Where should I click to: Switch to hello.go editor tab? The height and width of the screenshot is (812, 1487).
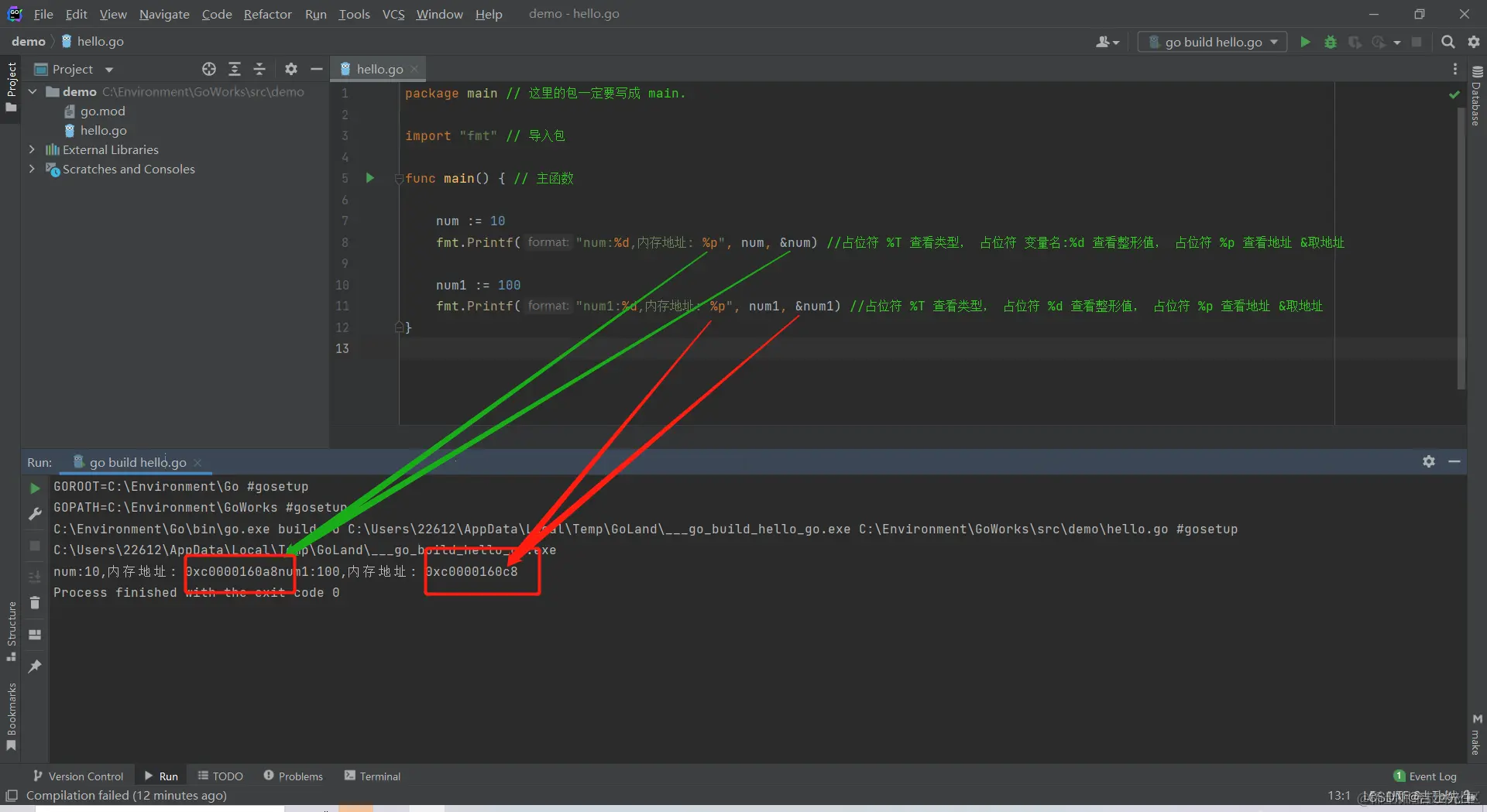pyautogui.click(x=379, y=69)
